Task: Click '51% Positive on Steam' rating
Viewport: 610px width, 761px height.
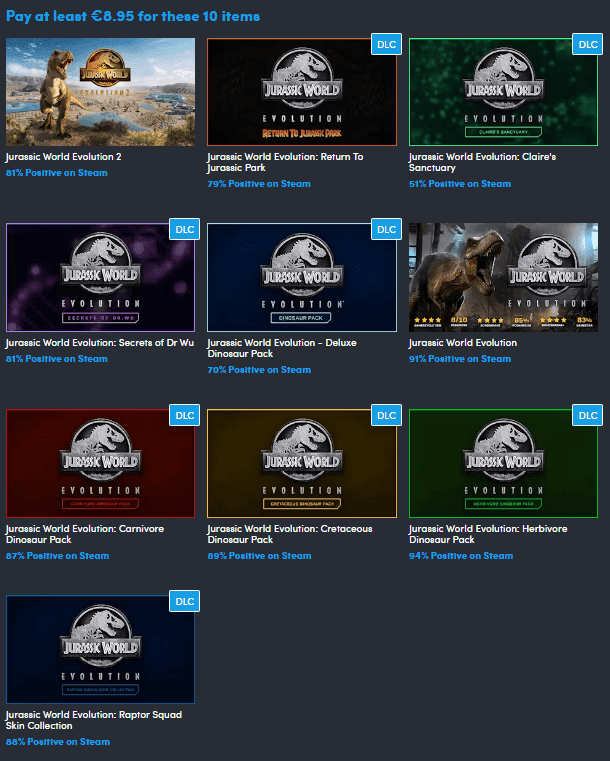Action: coord(460,184)
